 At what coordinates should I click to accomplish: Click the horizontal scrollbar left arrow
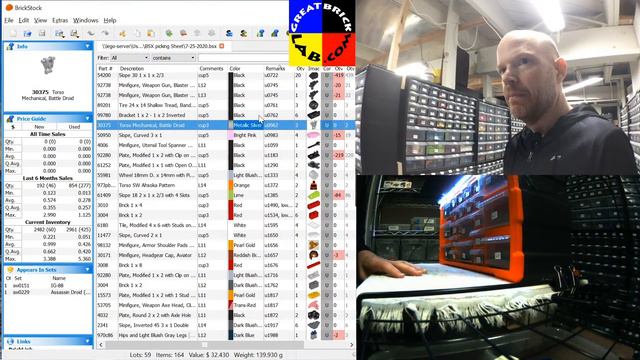coord(101,345)
